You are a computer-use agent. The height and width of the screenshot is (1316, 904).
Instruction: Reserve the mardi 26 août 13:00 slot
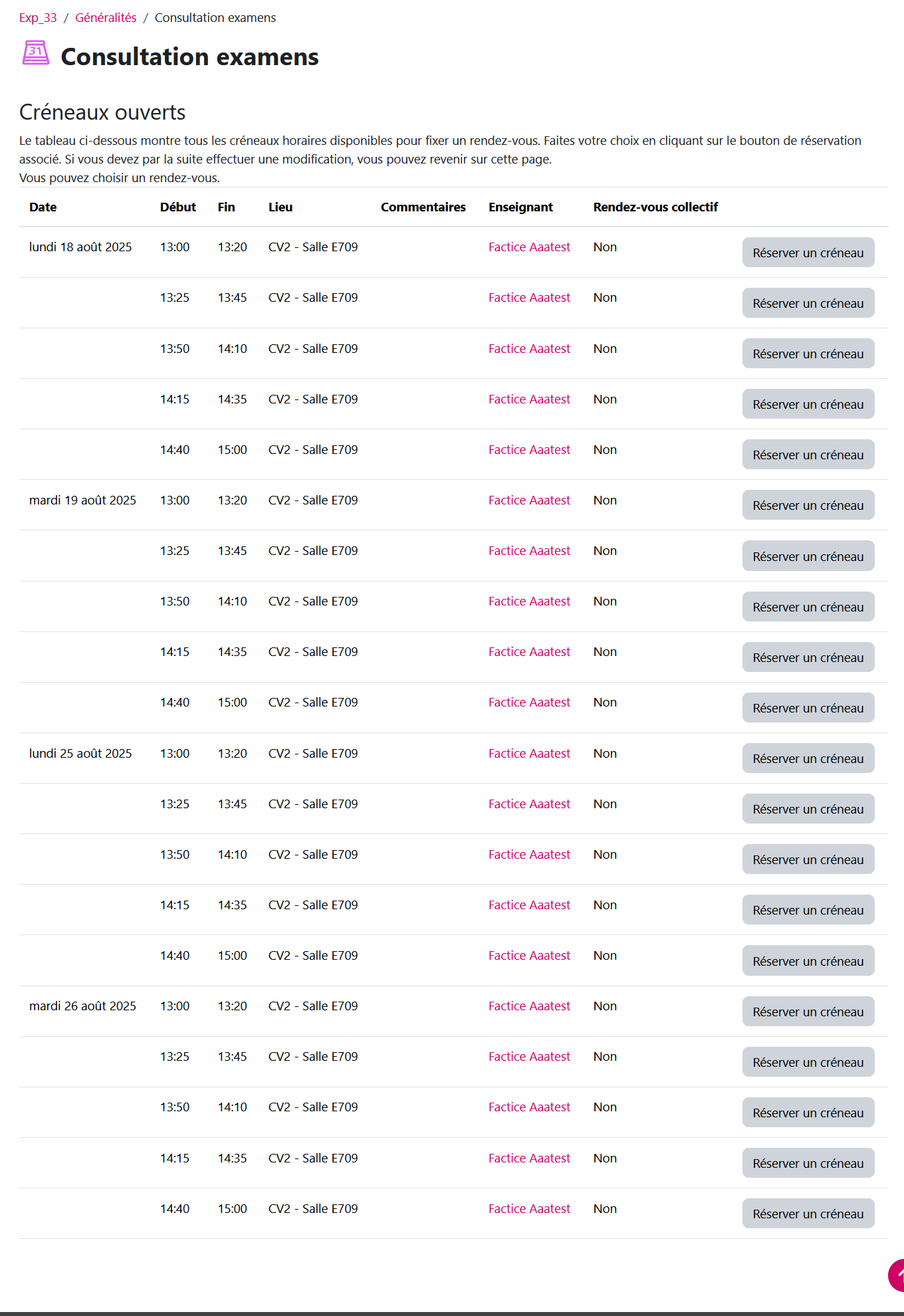point(808,1012)
